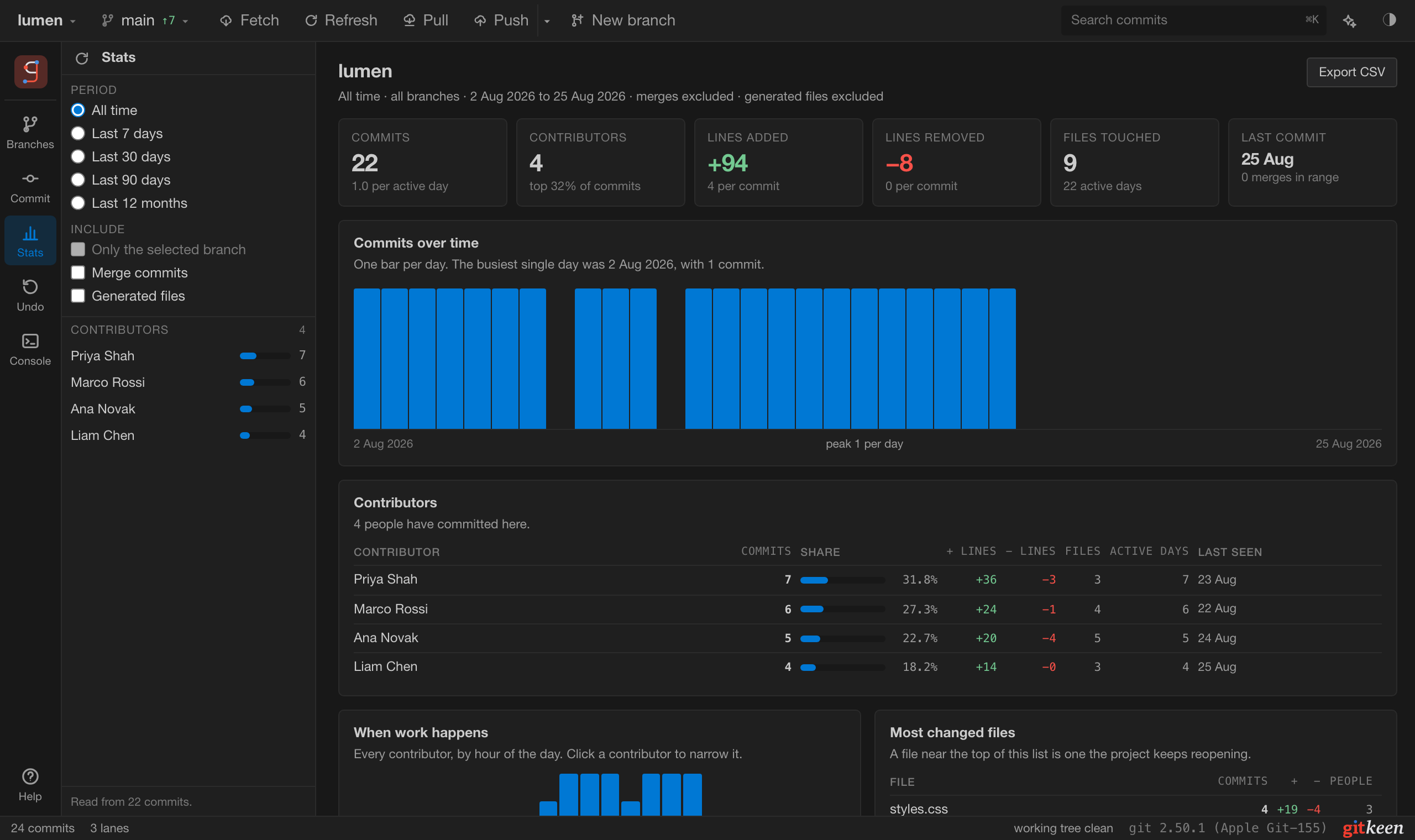Click Liam Chen row in Contributors table
This screenshot has width=1415, height=840.
pos(867,667)
